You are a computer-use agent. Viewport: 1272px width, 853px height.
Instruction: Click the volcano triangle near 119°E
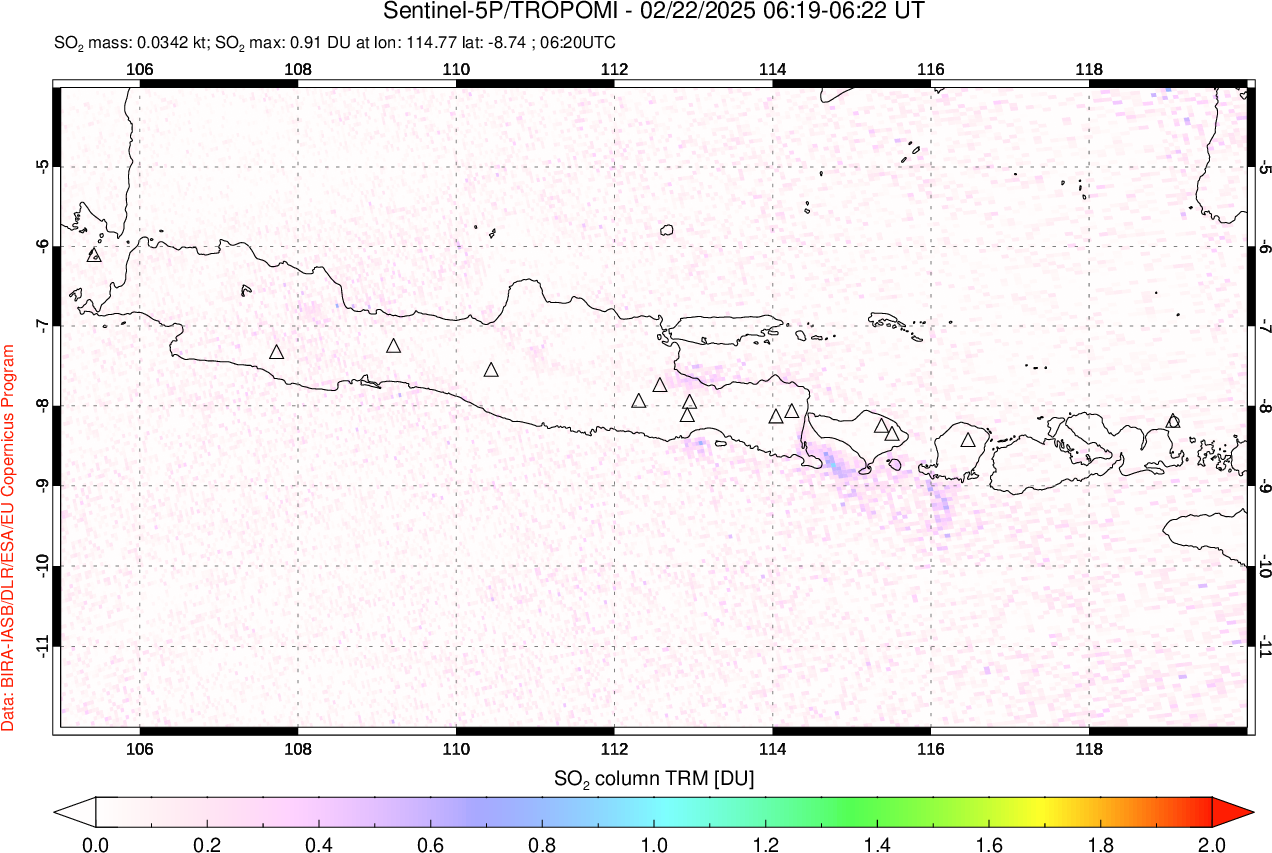pos(1173,421)
